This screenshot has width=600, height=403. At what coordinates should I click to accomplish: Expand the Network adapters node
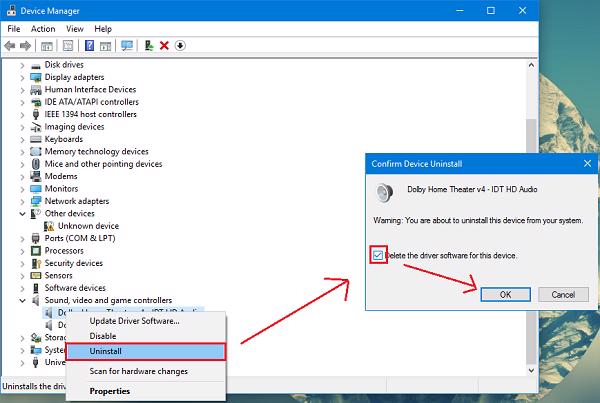pos(23,201)
